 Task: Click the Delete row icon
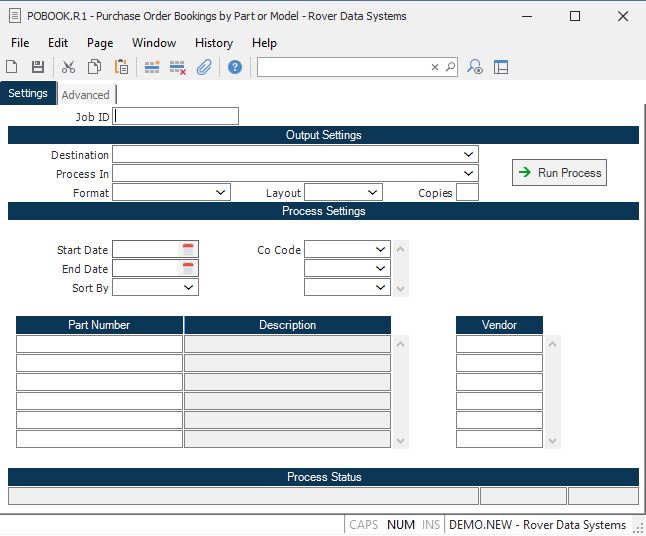178,67
